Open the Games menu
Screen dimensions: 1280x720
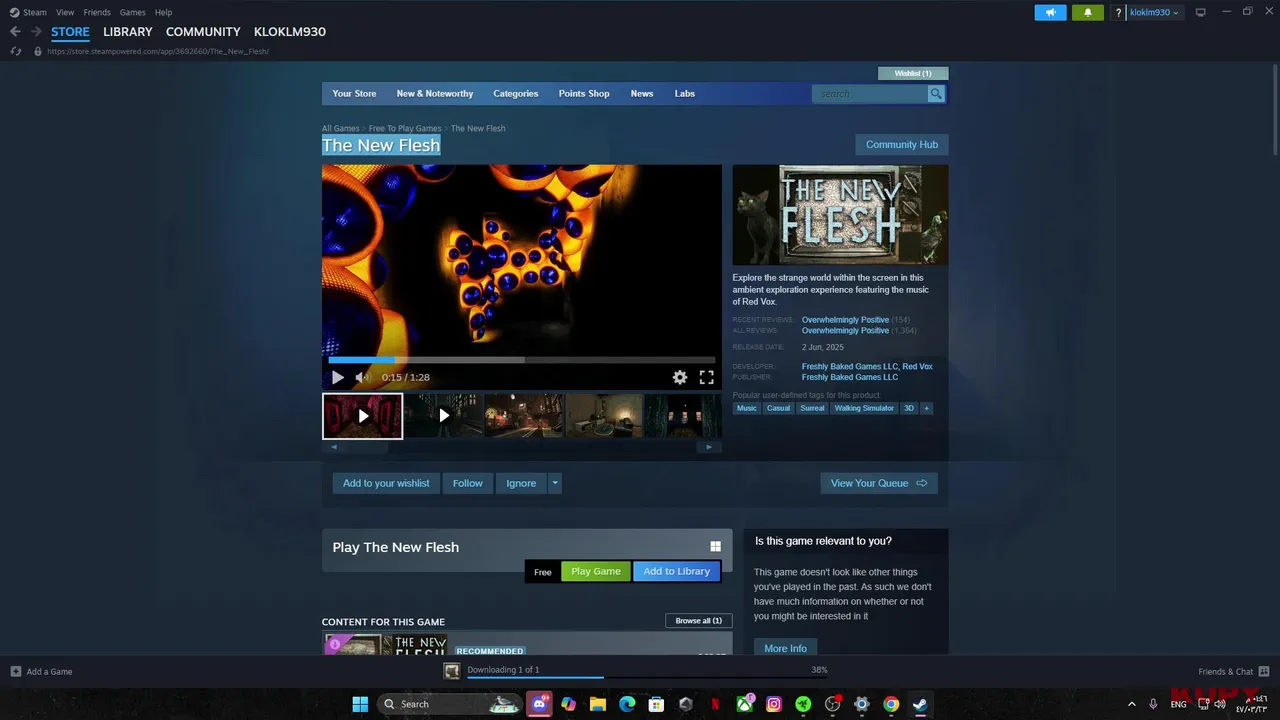click(132, 12)
